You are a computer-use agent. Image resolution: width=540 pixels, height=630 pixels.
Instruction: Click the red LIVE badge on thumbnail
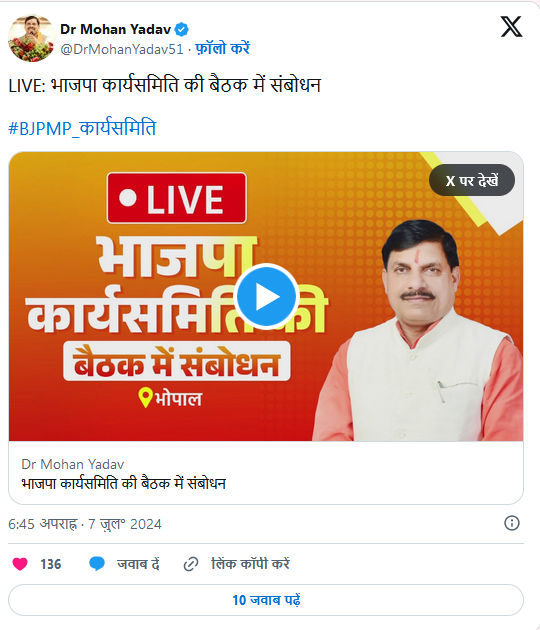pyautogui.click(x=177, y=198)
